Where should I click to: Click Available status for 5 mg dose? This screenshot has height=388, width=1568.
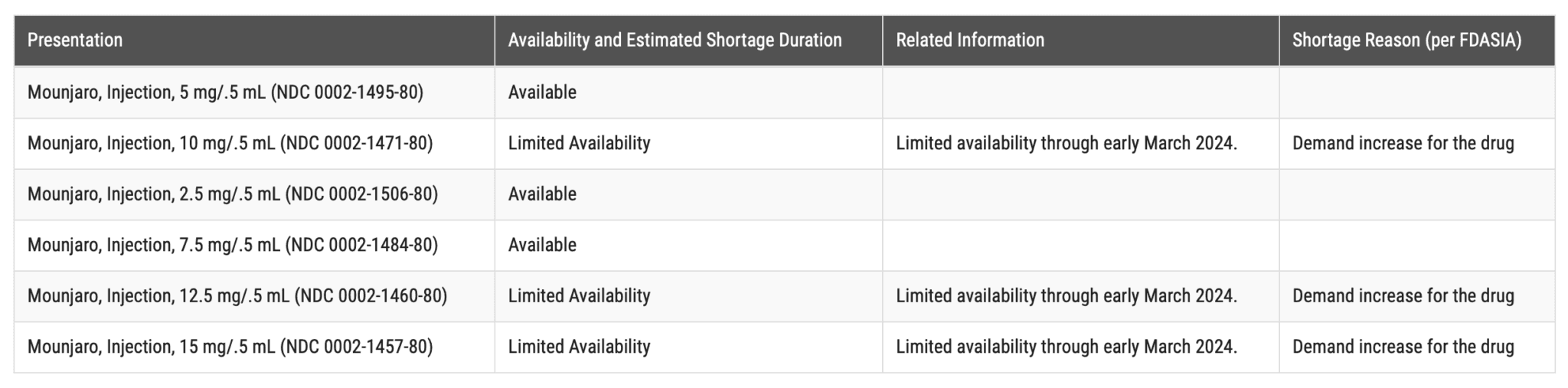(542, 93)
